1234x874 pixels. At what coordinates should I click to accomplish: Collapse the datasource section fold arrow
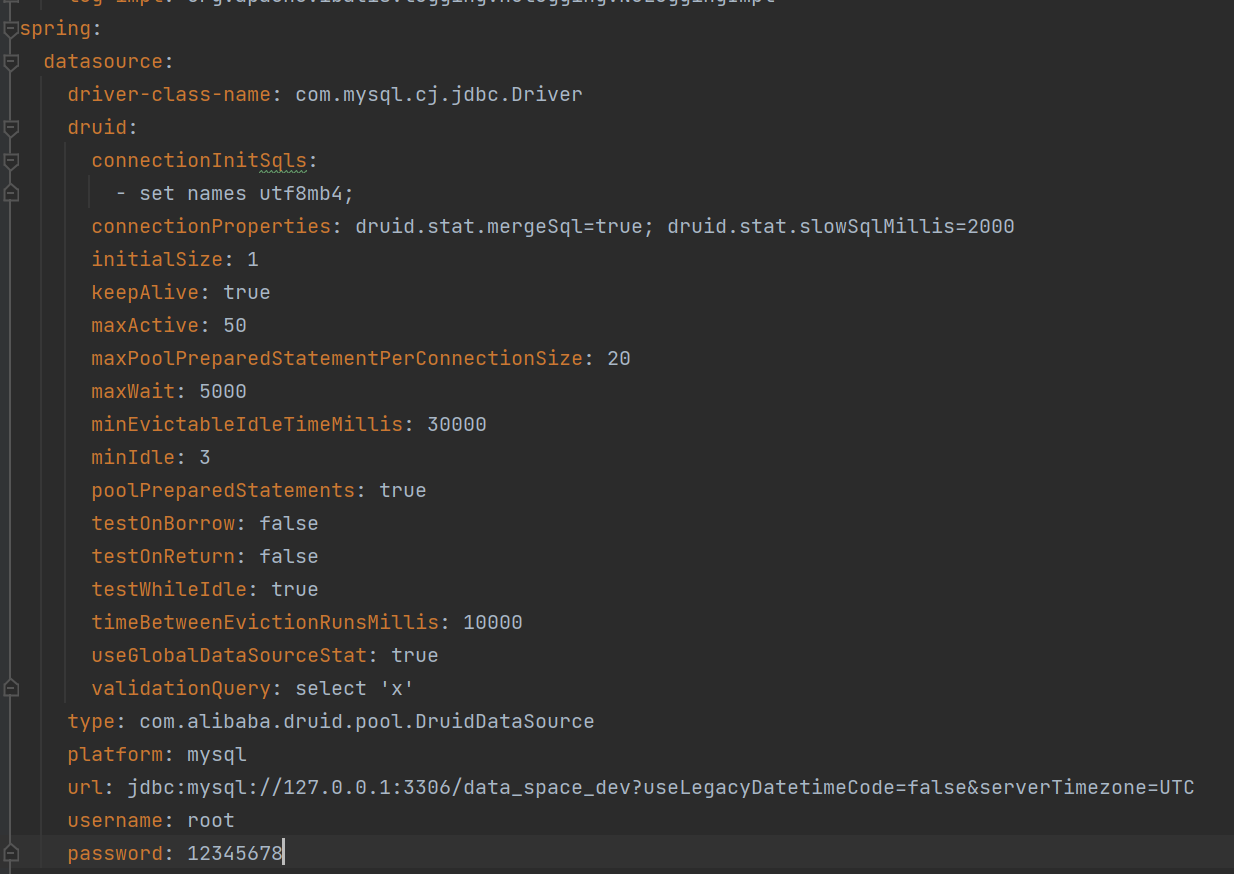tap(10, 61)
